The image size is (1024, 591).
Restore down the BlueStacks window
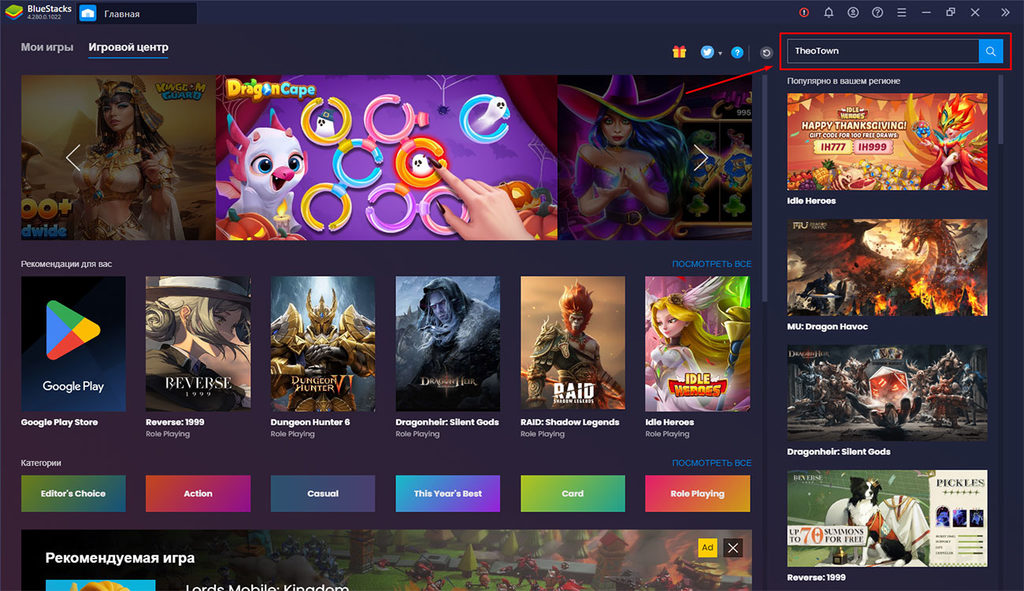tap(950, 12)
